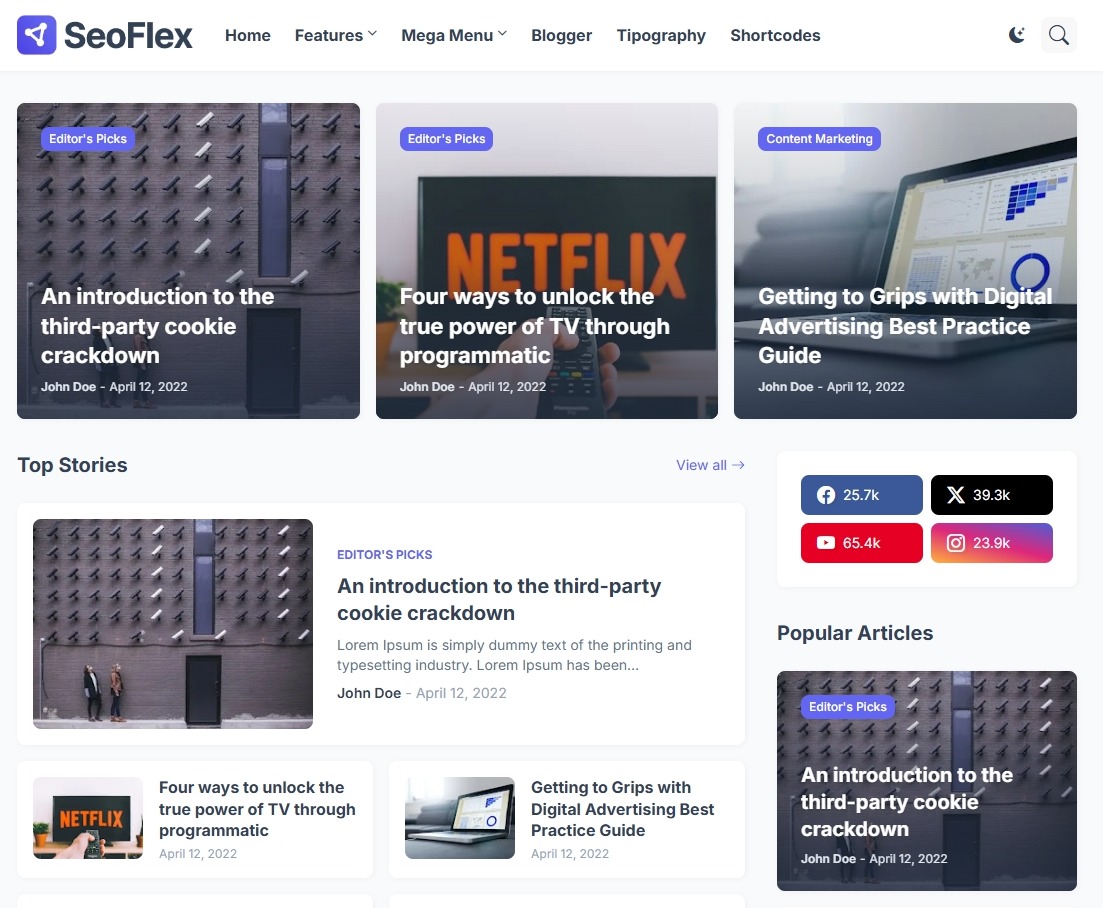Click the small Netflix TV thumbnail
The width and height of the screenshot is (1103, 908).
pyautogui.click(x=88, y=818)
